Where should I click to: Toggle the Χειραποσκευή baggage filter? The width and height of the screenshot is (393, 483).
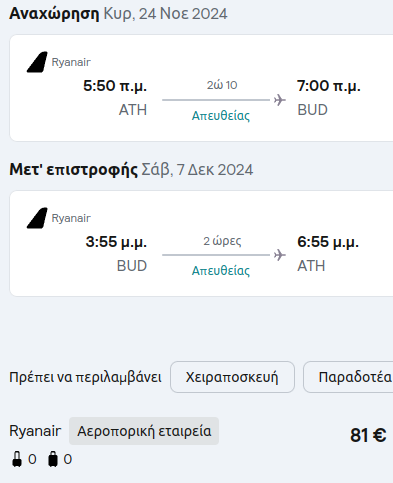232,377
